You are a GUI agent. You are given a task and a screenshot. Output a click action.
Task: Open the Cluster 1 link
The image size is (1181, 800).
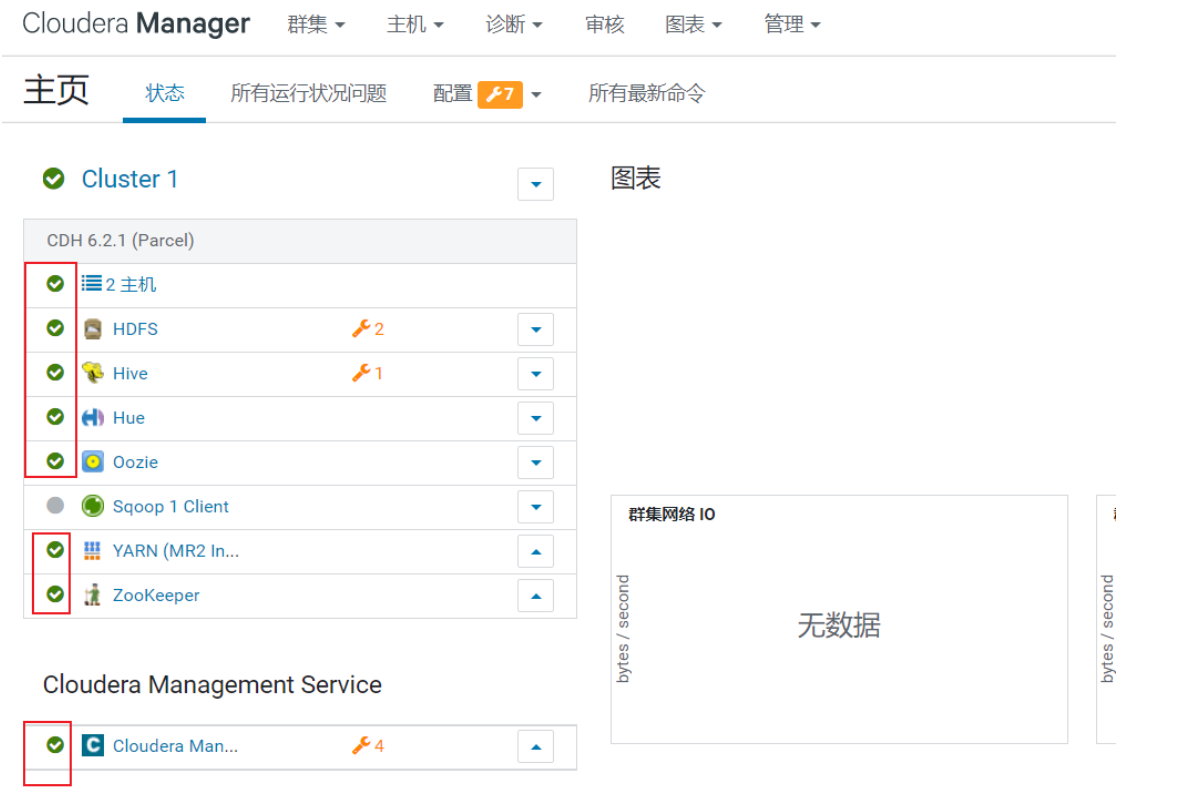tap(130, 179)
